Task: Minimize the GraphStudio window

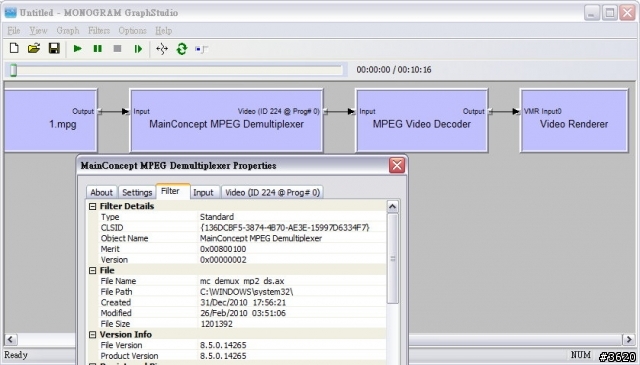Action: coord(591,13)
